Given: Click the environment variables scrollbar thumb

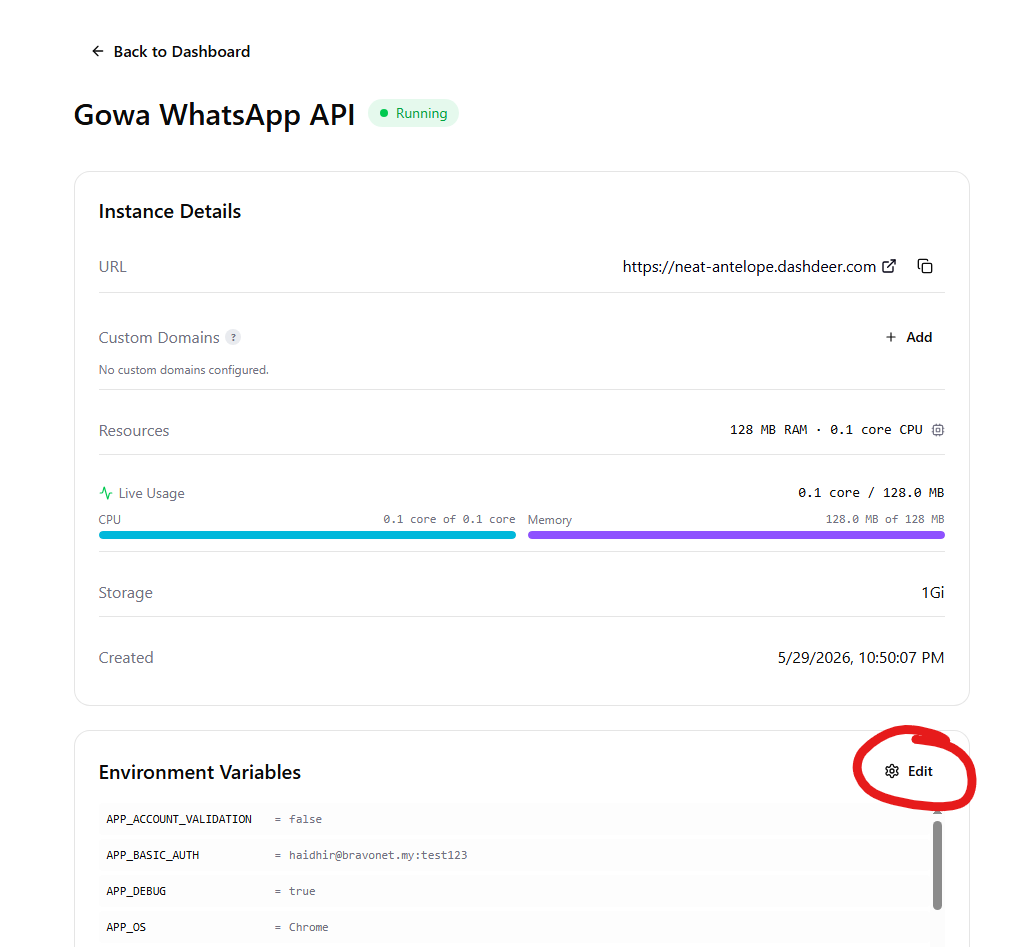Looking at the screenshot, I should pos(937,865).
